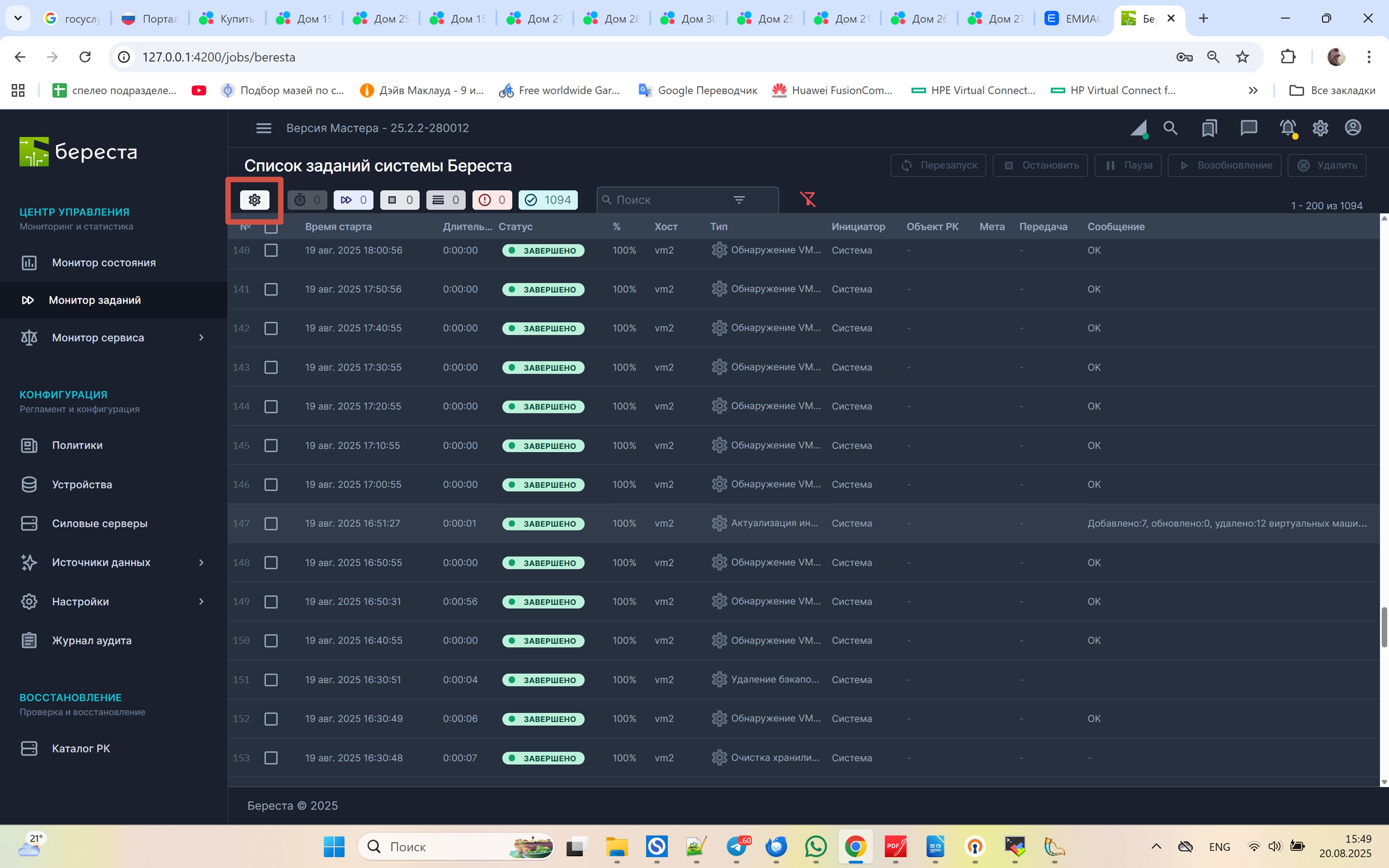Open the user profile icon

[x=1353, y=128]
